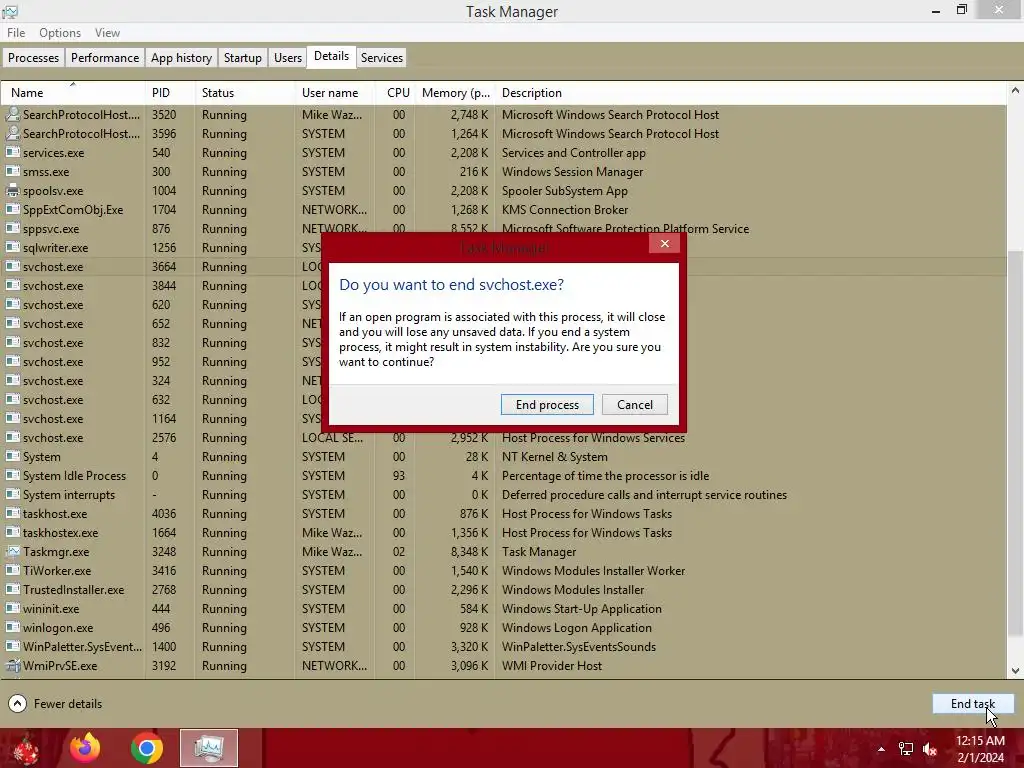Click the taskhostex.exe process icon
The height and width of the screenshot is (768, 1024).
coord(12,533)
